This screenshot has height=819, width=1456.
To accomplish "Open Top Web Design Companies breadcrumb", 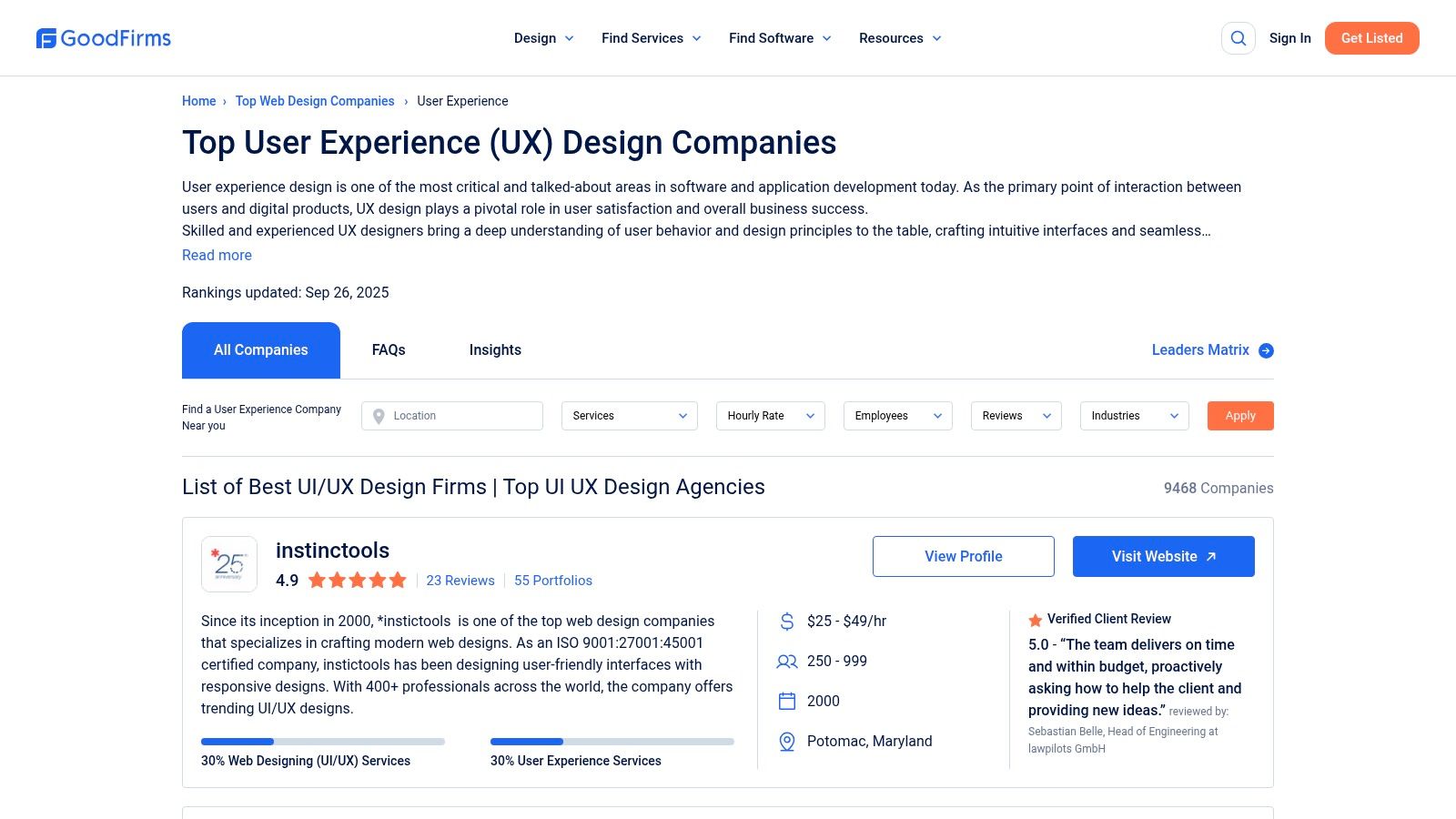I will [315, 101].
